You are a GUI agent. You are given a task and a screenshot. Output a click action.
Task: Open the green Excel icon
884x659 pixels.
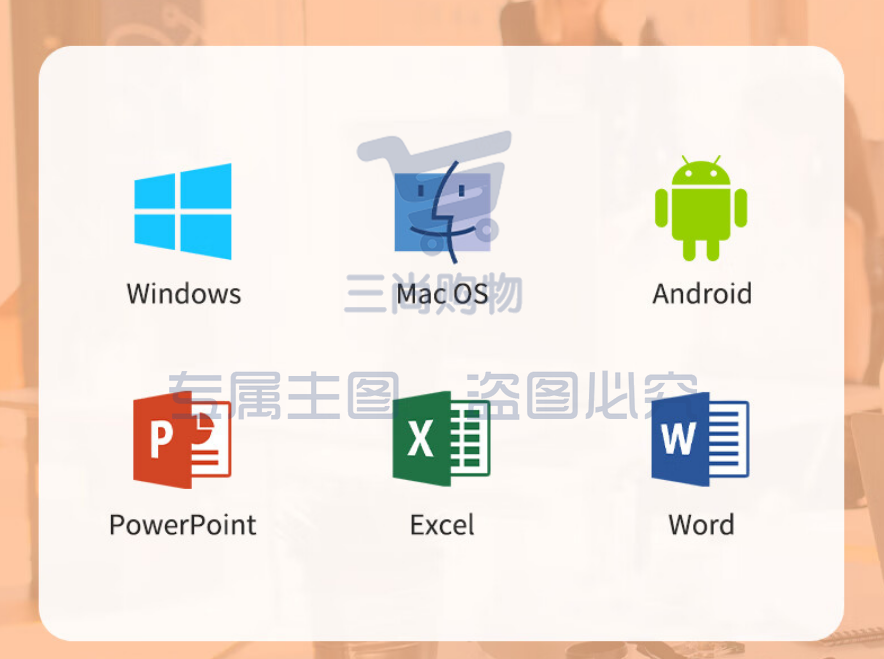(x=441, y=439)
